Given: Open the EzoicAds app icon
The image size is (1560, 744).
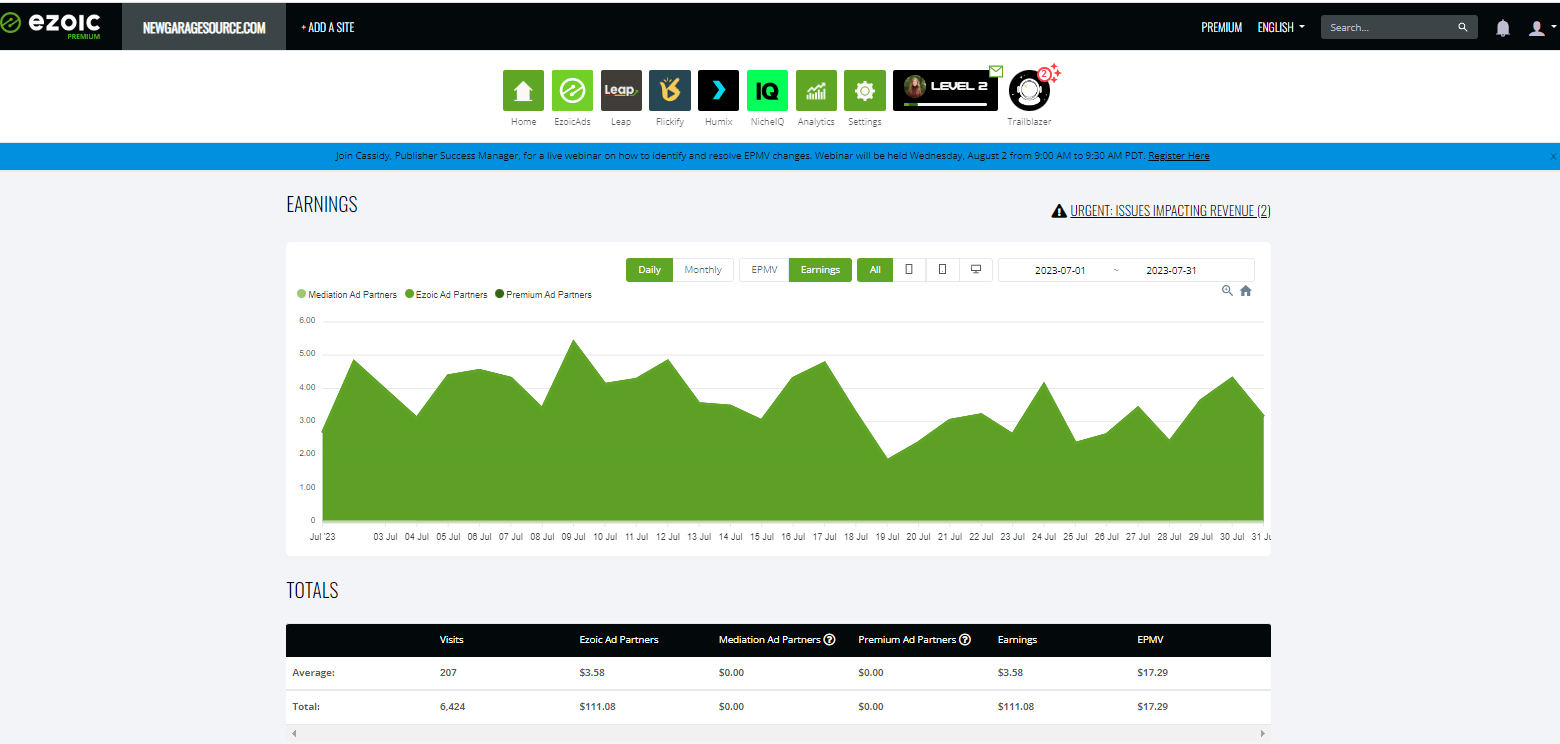Looking at the screenshot, I should pyautogui.click(x=572, y=90).
